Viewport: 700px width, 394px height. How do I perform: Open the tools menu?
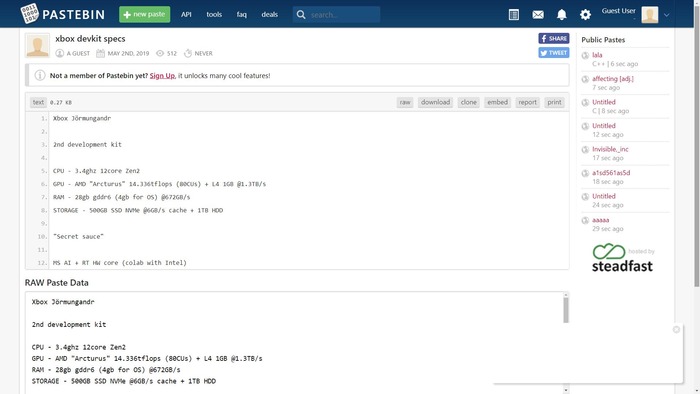(214, 14)
